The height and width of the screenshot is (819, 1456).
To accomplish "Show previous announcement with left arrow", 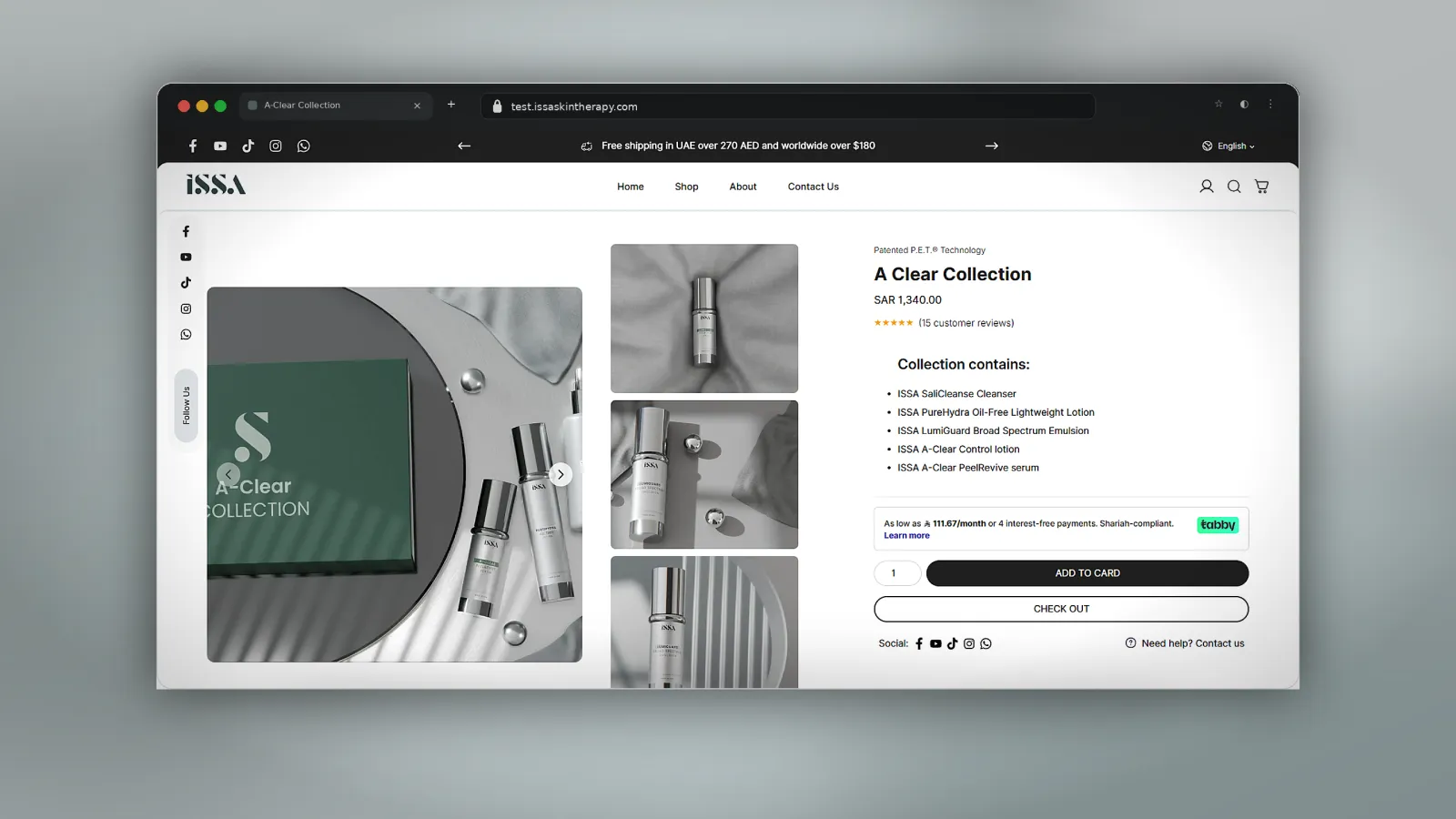I will 464,146.
